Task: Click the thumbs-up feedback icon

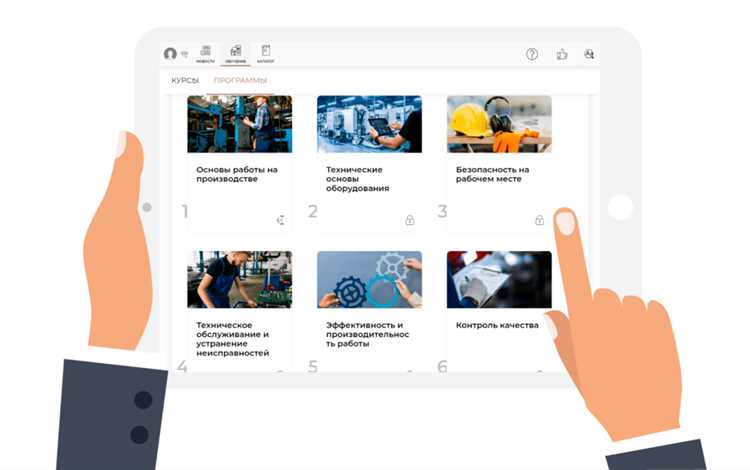Action: point(561,54)
